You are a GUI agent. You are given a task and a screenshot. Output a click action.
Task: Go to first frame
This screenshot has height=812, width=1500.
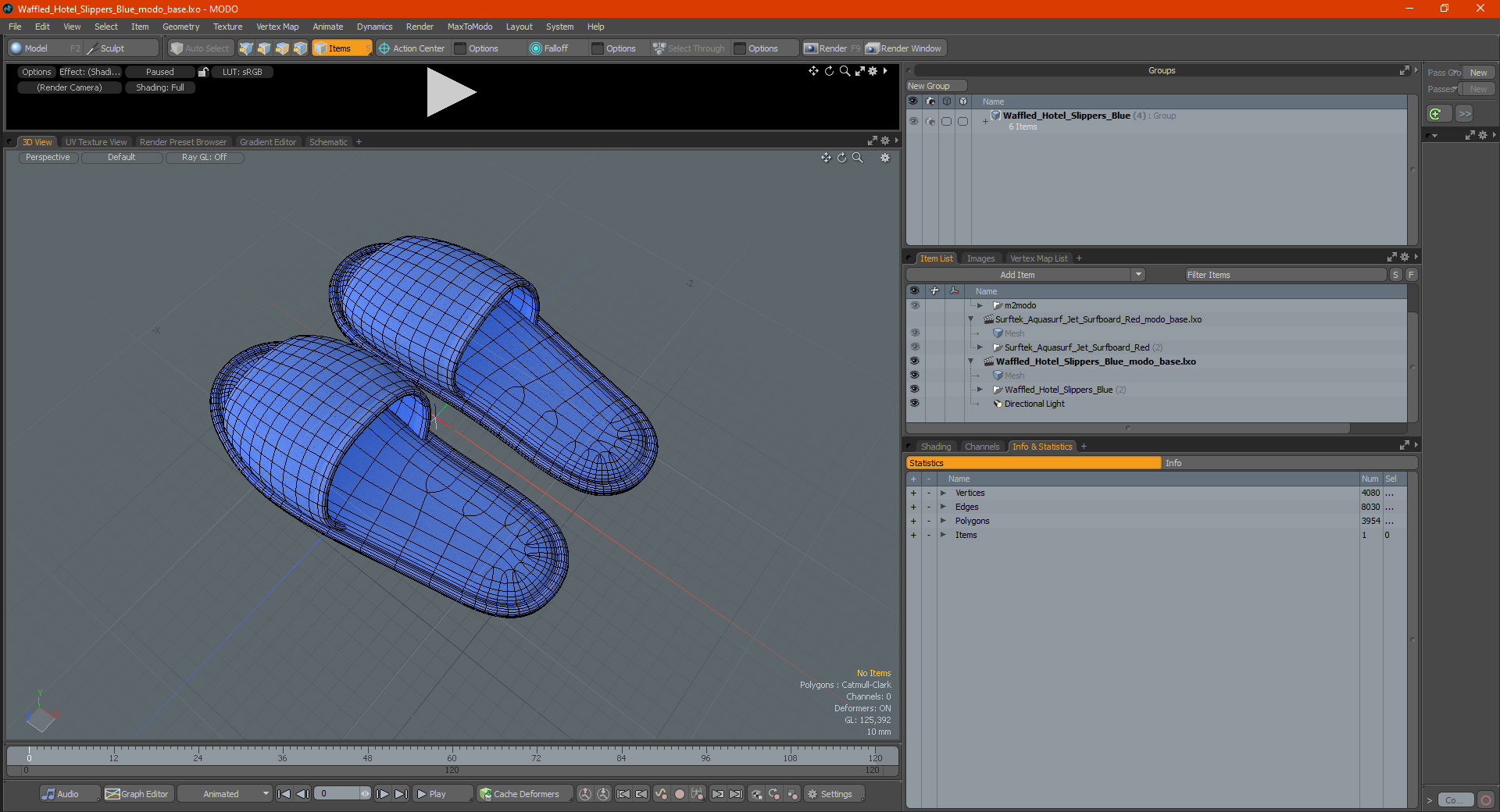pos(284,794)
